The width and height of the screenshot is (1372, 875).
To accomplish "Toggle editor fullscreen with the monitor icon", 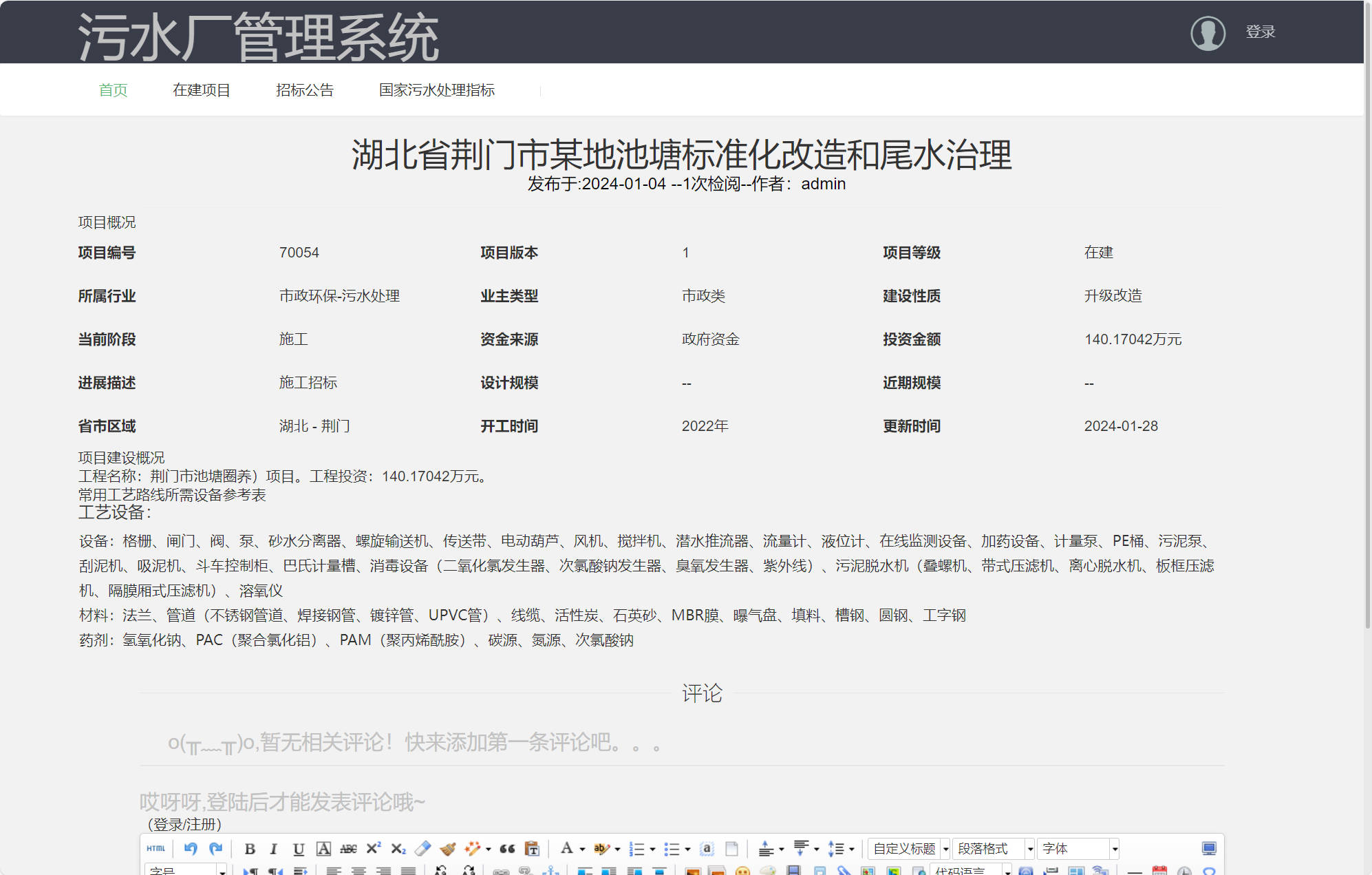I will pyautogui.click(x=1209, y=848).
